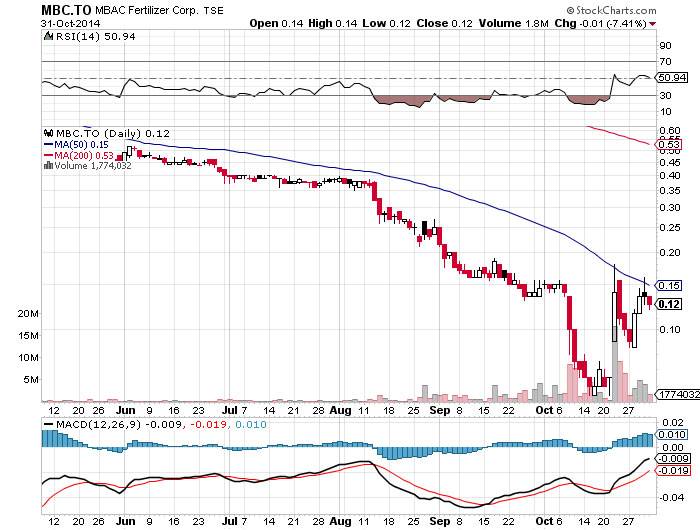Click the 1774032 volume value tag
The image size is (700, 530).
[x=673, y=397]
